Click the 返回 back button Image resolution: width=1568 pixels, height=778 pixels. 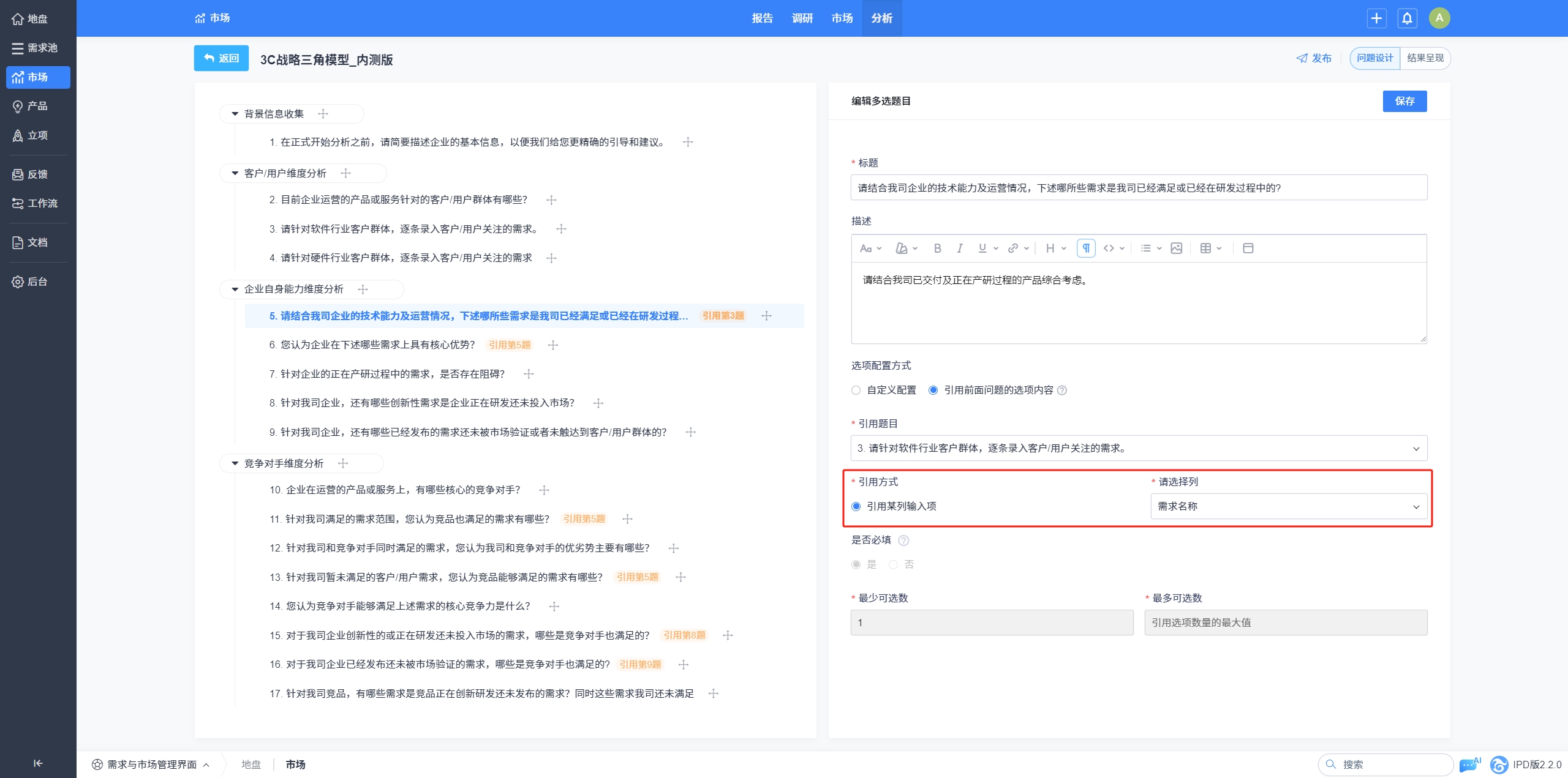pos(221,58)
